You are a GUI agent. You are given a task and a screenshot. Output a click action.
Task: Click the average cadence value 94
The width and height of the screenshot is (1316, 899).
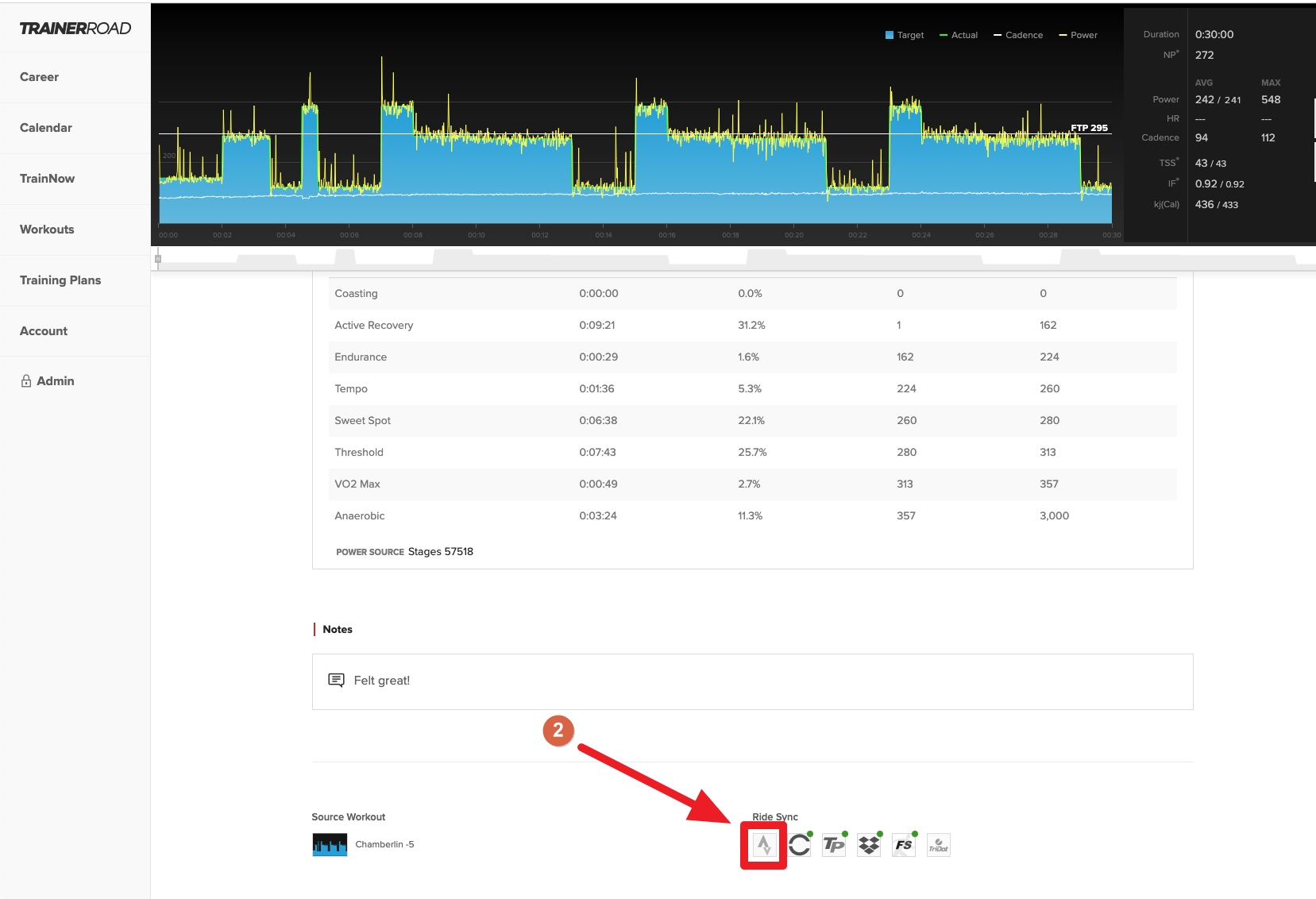tap(1202, 137)
